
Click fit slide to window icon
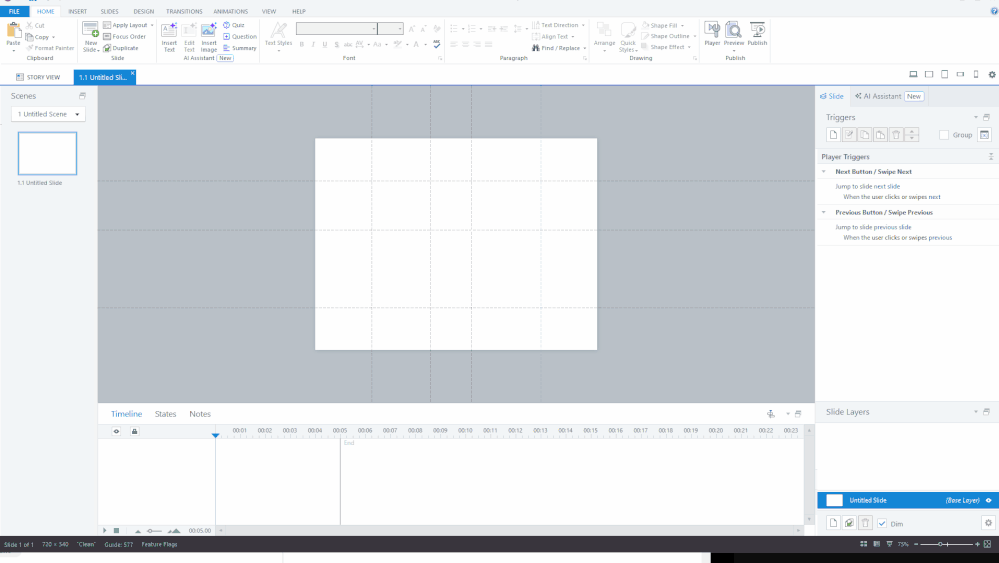click(988, 544)
